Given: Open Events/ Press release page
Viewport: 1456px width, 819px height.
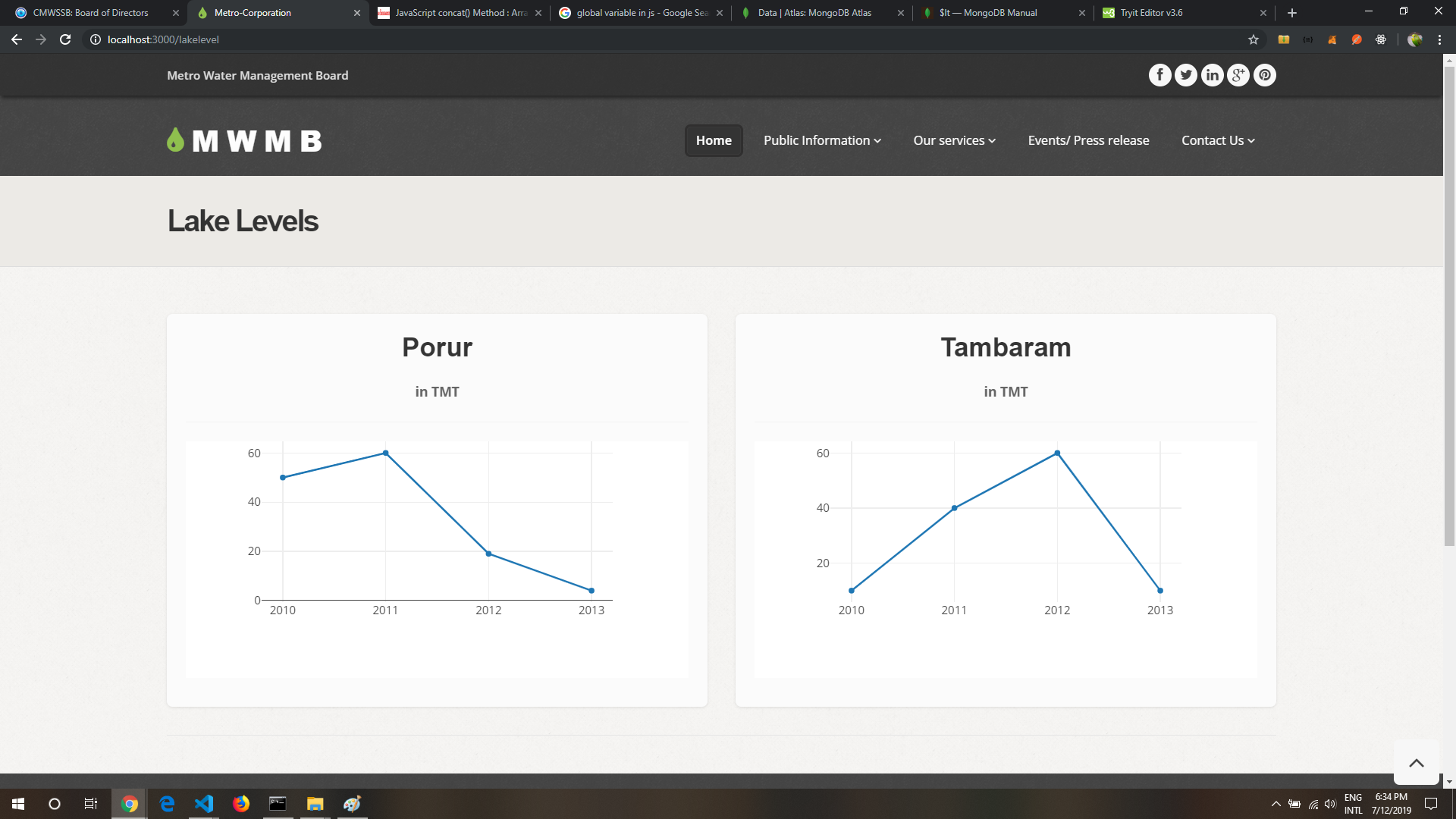Looking at the screenshot, I should click(1088, 140).
